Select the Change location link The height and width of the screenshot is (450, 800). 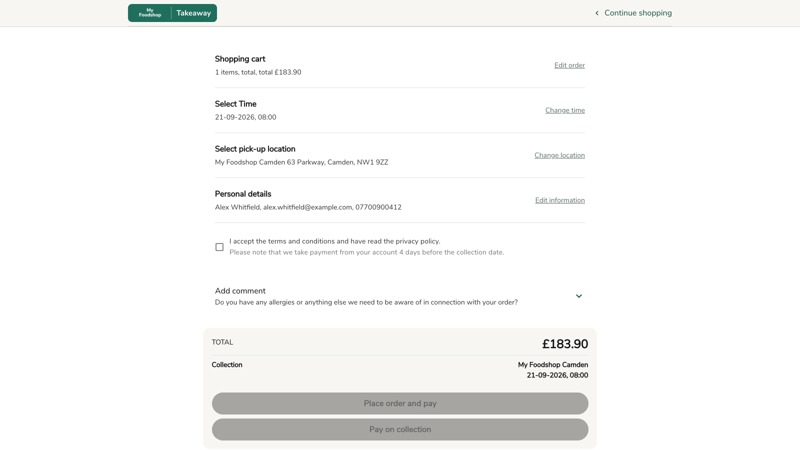[x=560, y=155]
